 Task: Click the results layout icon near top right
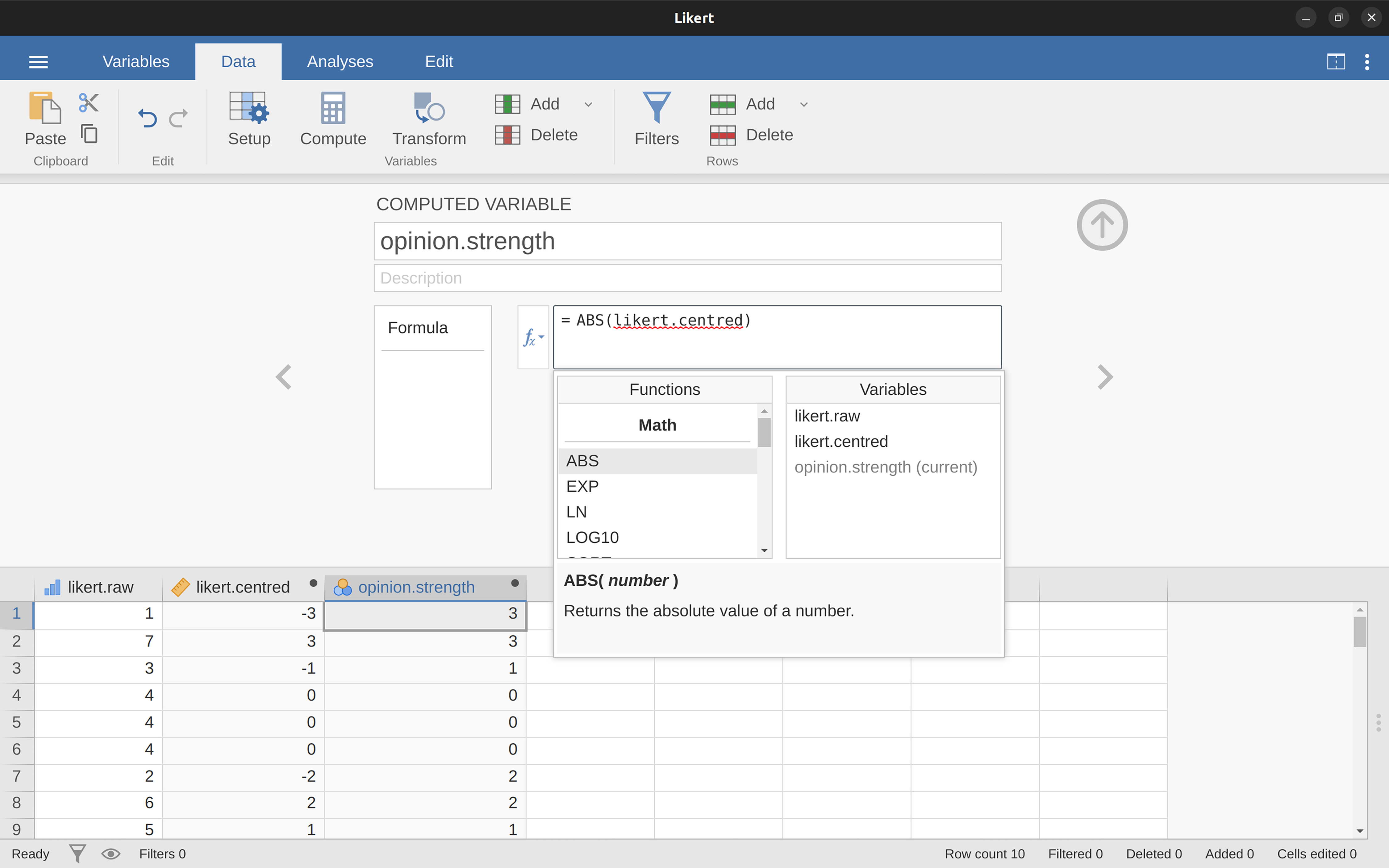1336,61
